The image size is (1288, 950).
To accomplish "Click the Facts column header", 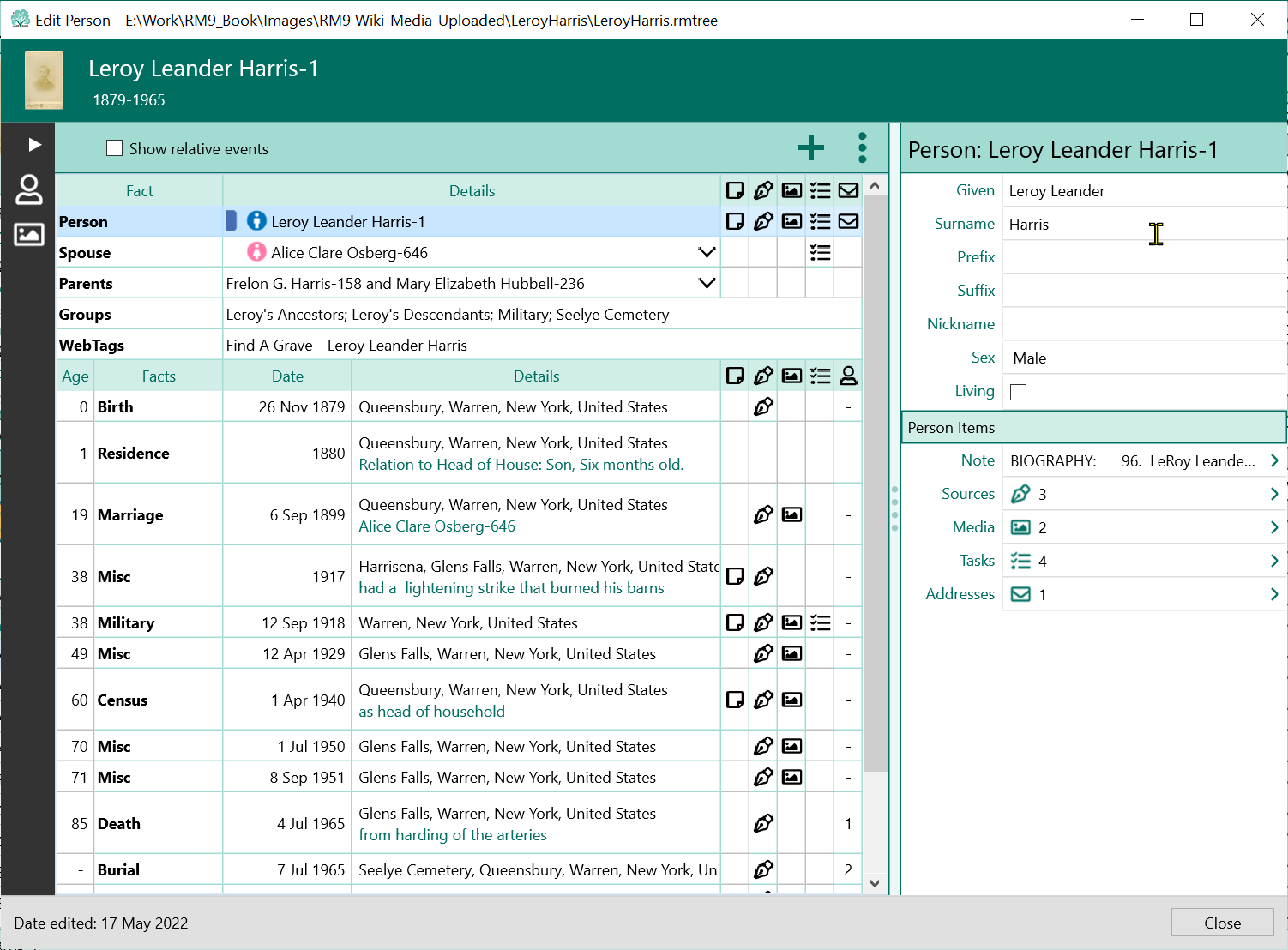I will 159,376.
